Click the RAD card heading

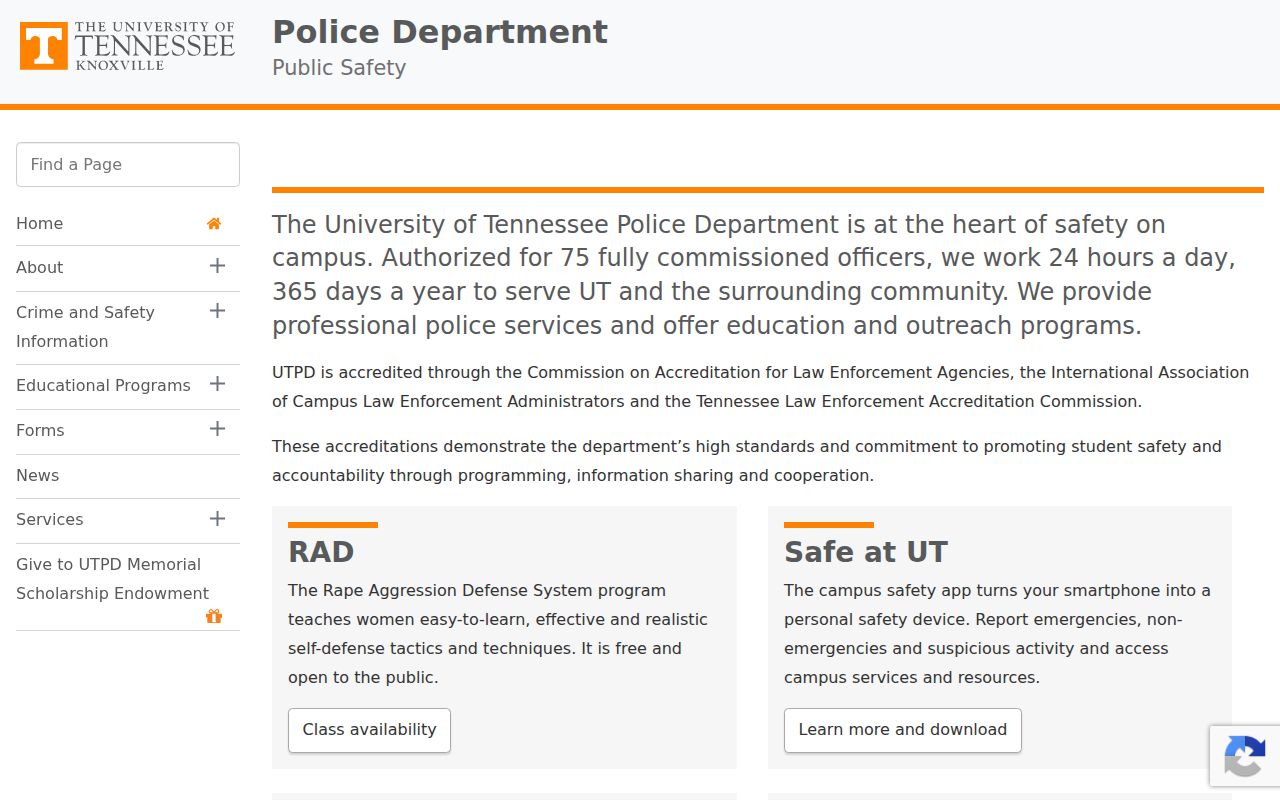point(321,552)
